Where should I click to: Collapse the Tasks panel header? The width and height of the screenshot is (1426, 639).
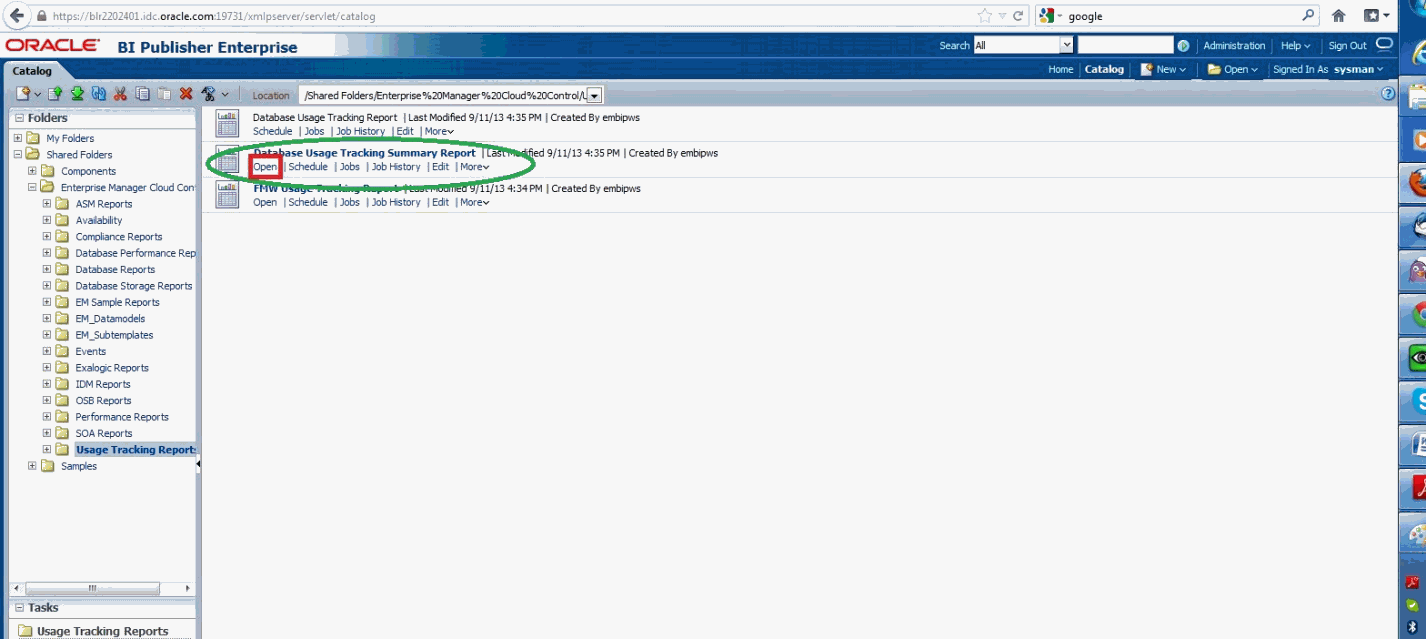(x=19, y=608)
